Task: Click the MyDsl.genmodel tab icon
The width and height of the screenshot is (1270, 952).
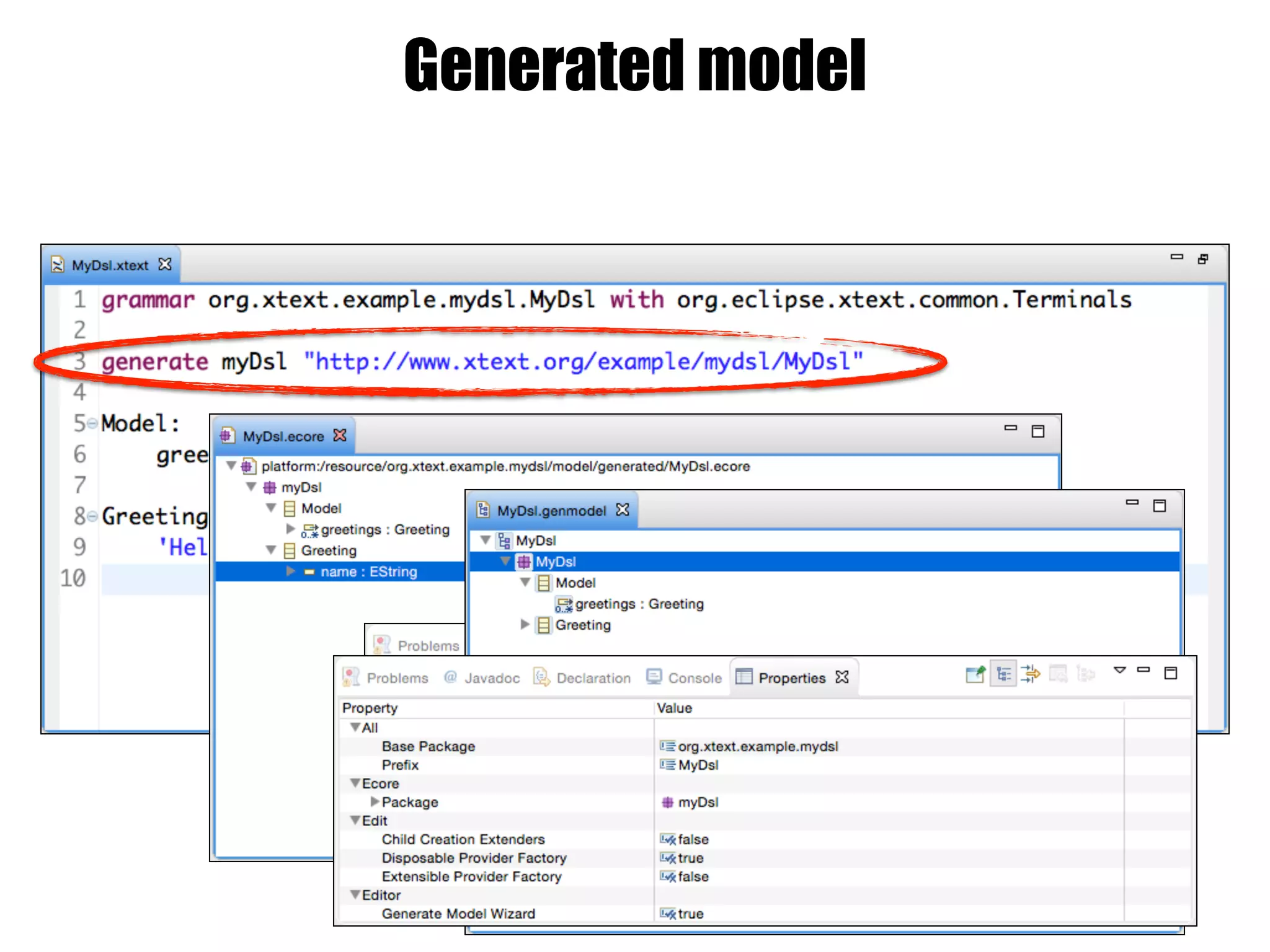Action: pos(483,510)
